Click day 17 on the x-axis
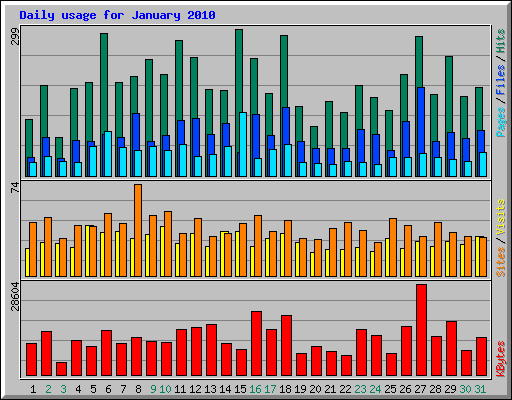This screenshot has width=512, height=400. [270, 389]
